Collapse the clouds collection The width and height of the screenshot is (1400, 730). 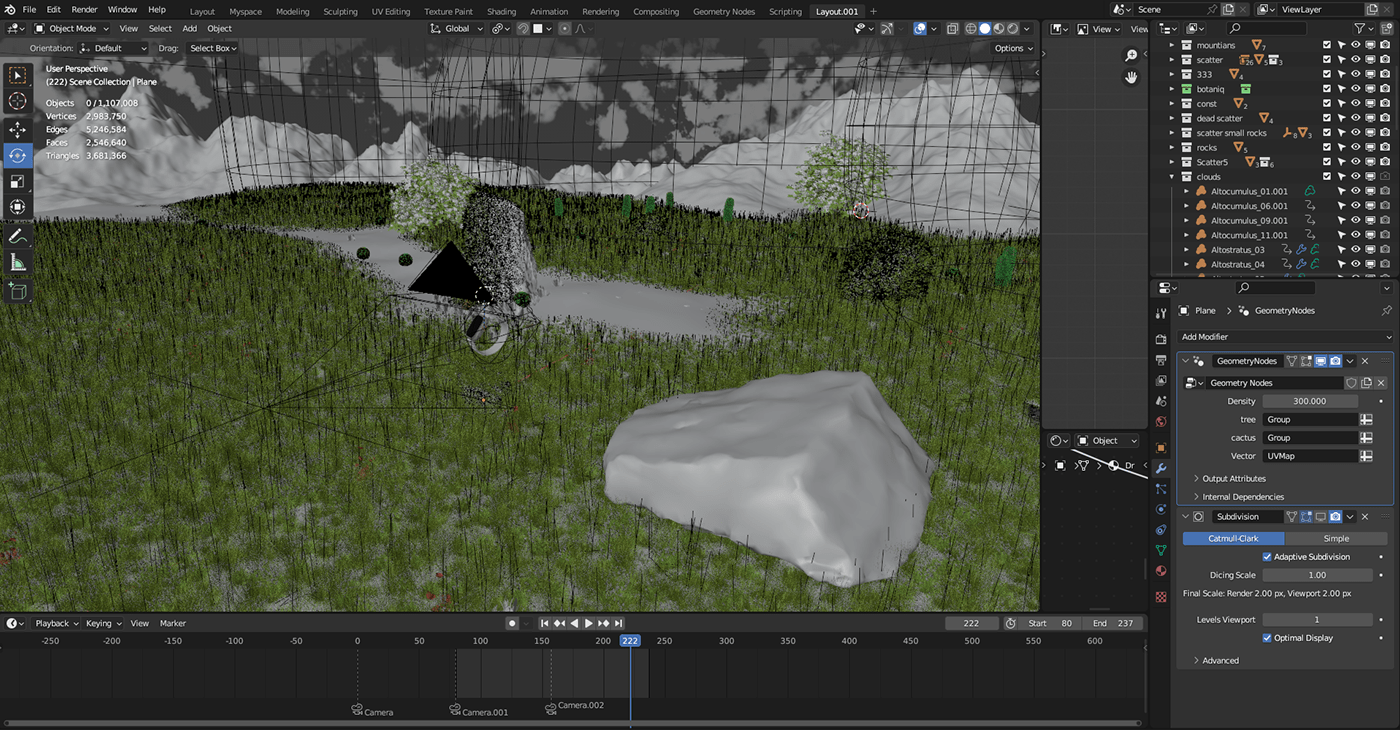click(x=1173, y=177)
